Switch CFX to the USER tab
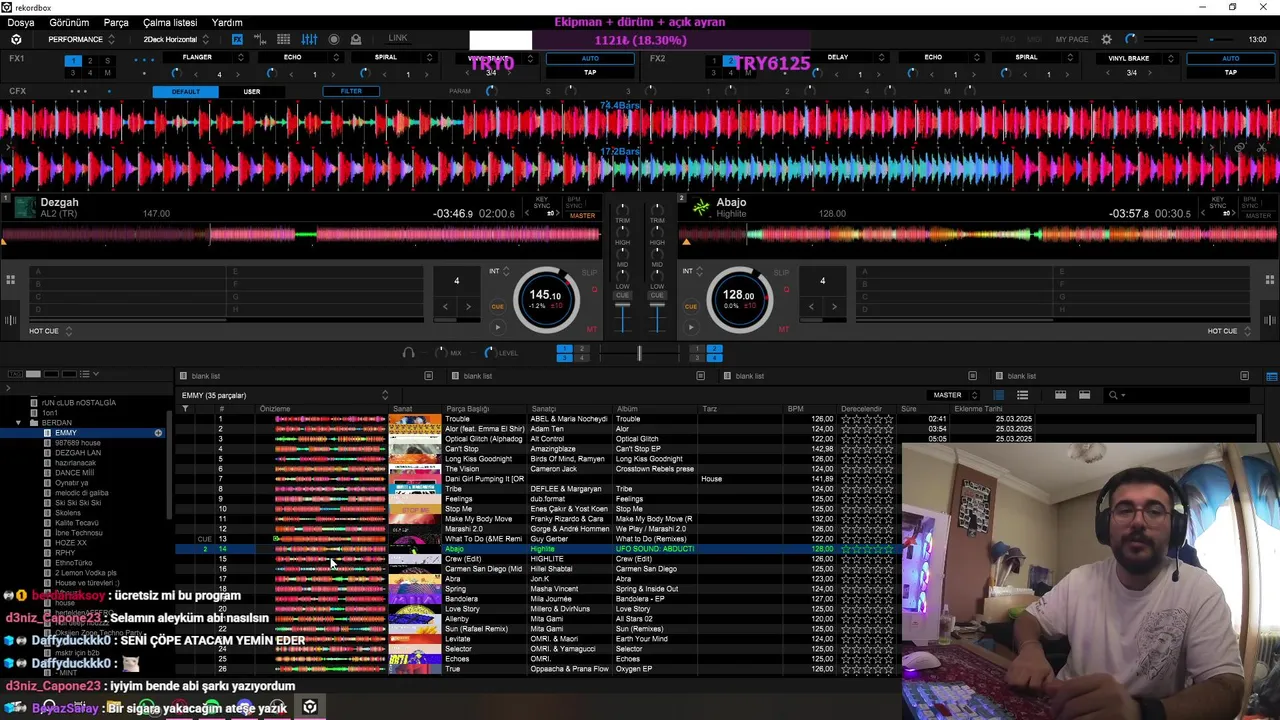This screenshot has width=1280, height=720. coord(252,91)
